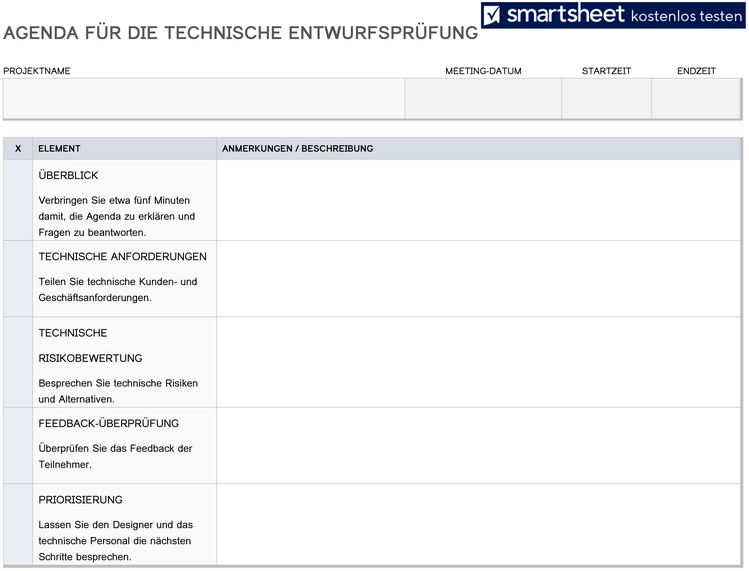
Task: Click text 'Verbringen Sie etwa fünf Minuten'
Action: pos(114,200)
